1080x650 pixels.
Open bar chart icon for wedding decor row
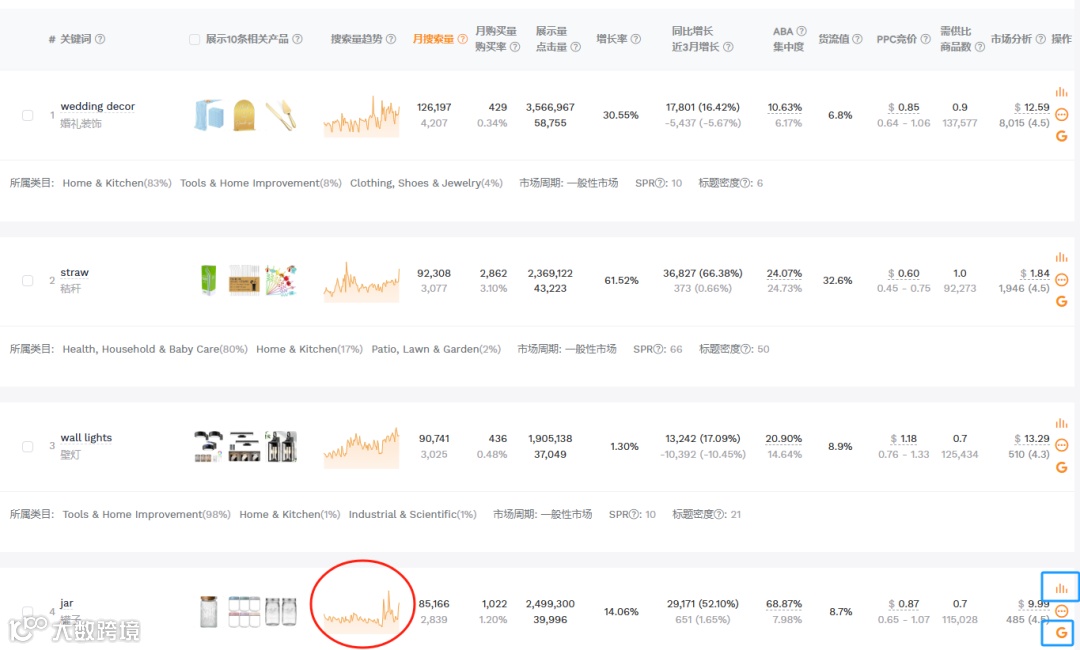click(1061, 92)
